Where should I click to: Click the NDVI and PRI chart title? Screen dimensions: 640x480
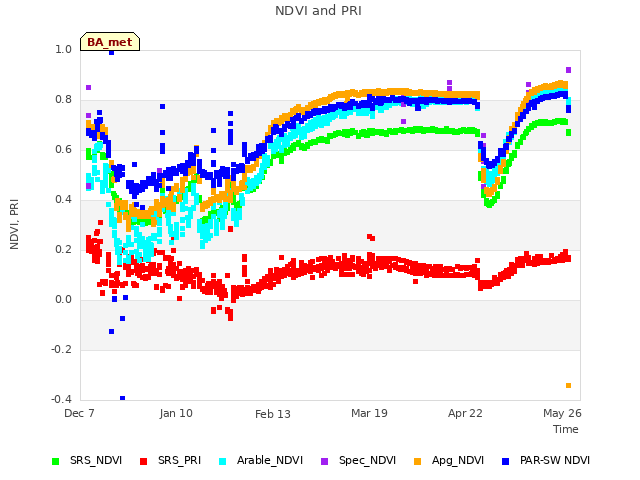(x=318, y=11)
